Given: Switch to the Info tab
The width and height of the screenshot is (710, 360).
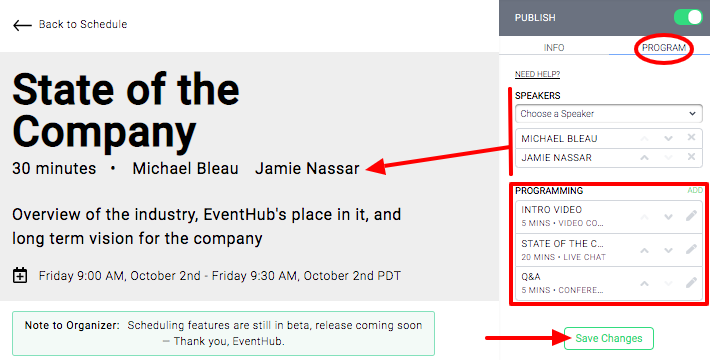Looking at the screenshot, I should pos(554,48).
